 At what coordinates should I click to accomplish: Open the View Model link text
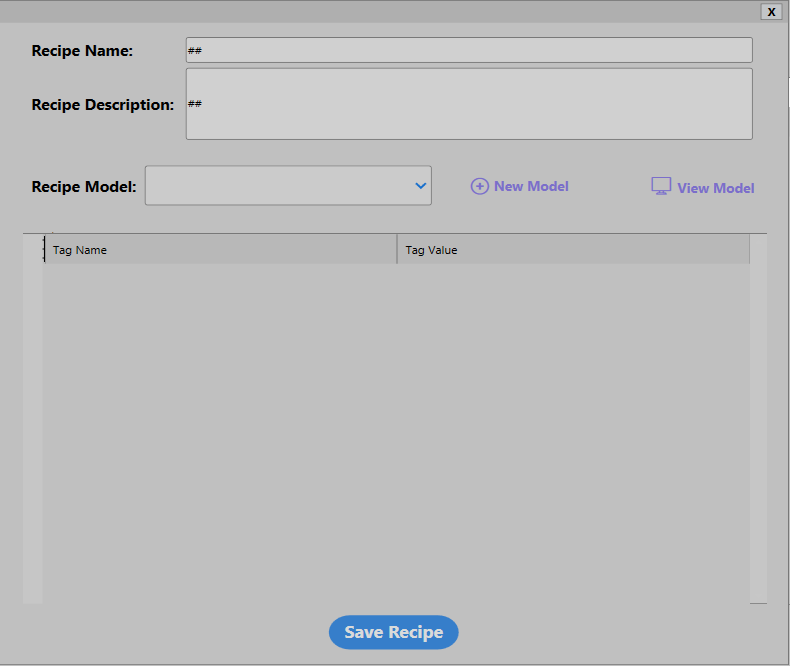715,188
